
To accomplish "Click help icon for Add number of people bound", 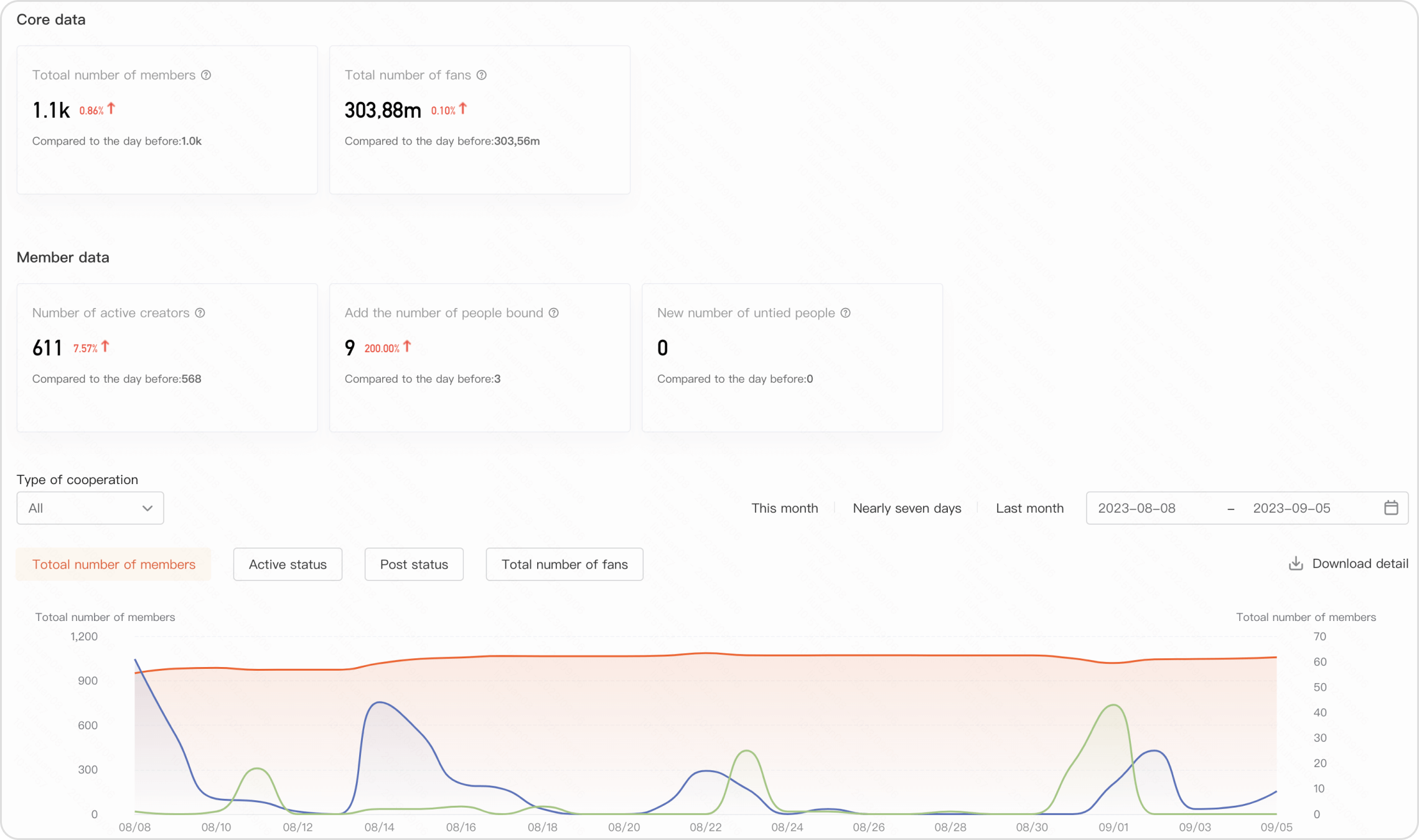I will click(x=554, y=313).
